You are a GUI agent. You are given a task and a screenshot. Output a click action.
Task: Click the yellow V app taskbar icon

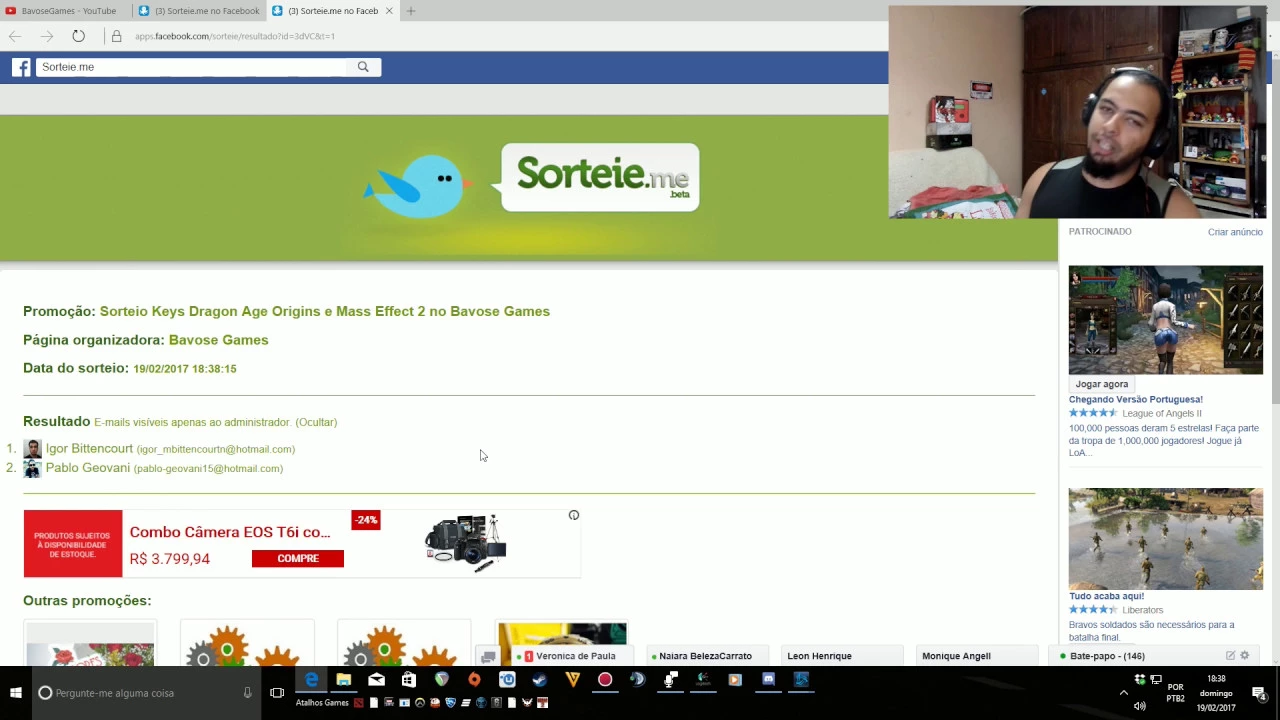(572, 680)
